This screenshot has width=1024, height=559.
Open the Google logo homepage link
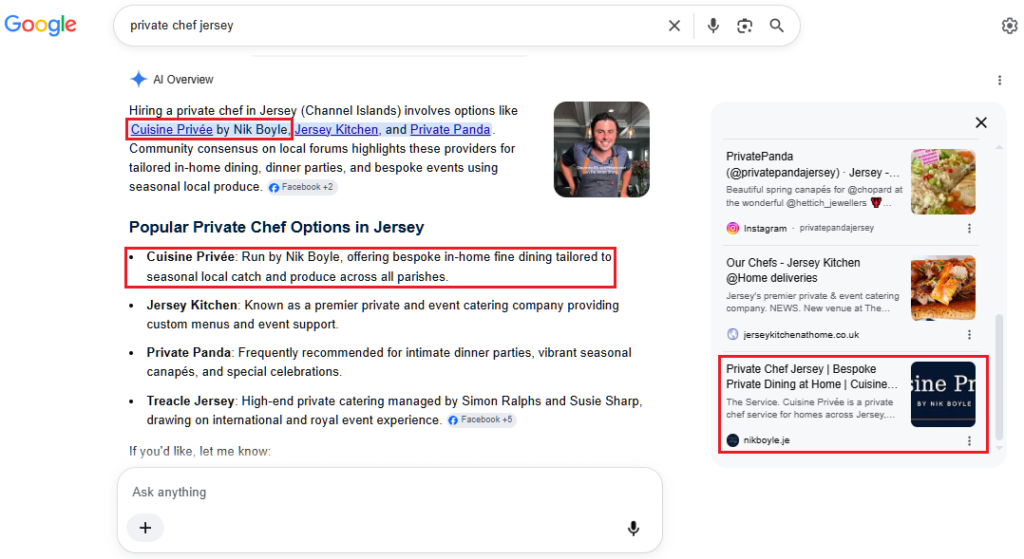(40, 25)
